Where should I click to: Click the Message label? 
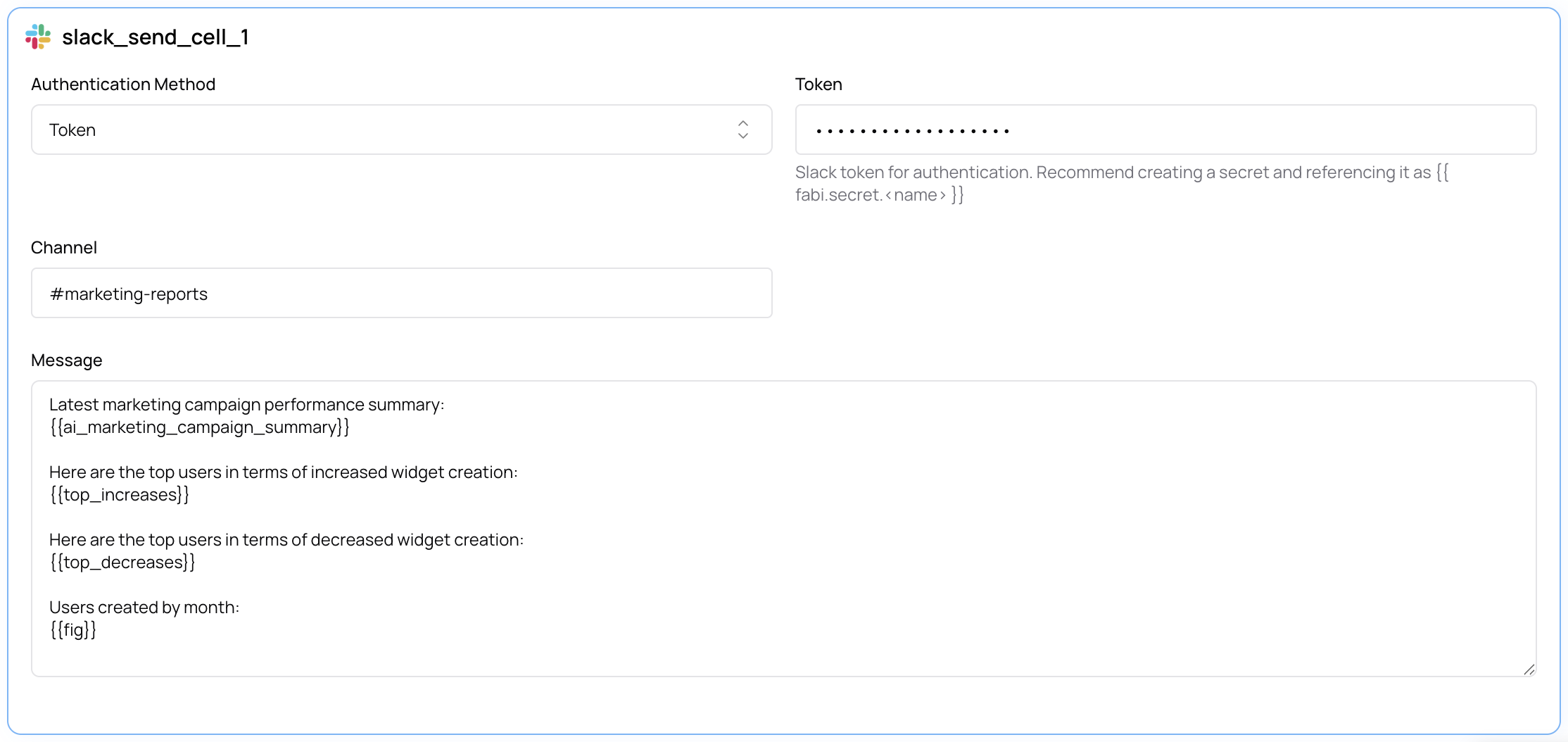coord(67,360)
